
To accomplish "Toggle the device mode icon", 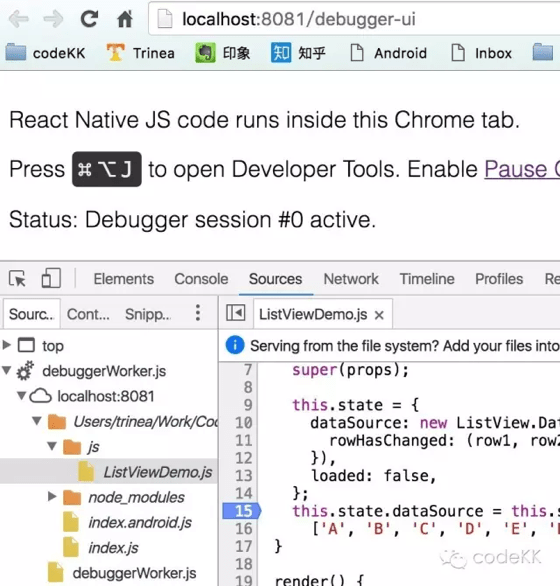I will tap(51, 278).
